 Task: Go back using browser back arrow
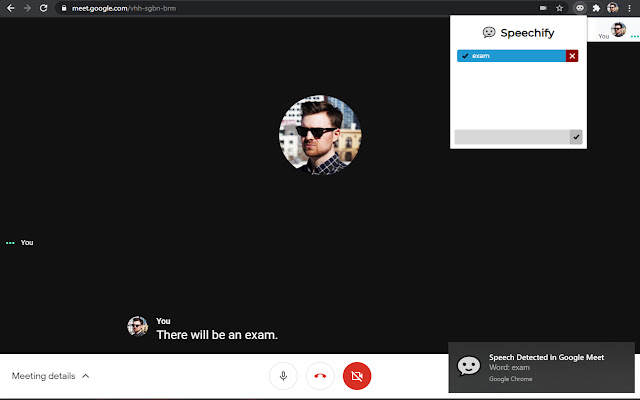pos(11,8)
